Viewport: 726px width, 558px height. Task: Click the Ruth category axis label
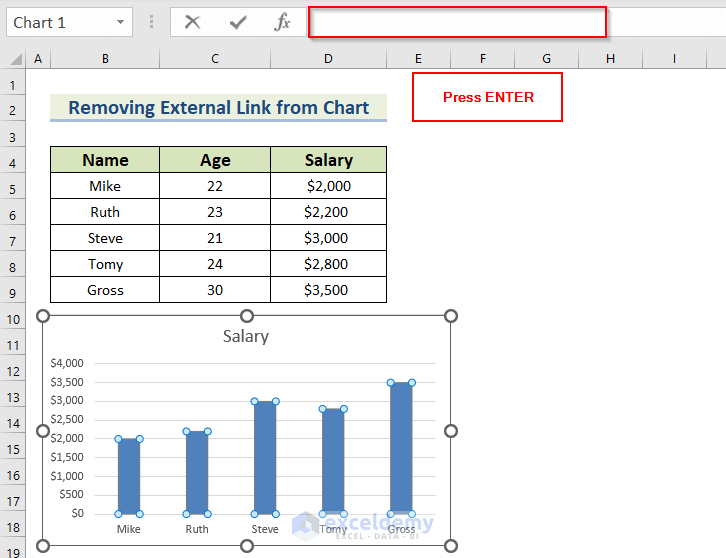[197, 529]
